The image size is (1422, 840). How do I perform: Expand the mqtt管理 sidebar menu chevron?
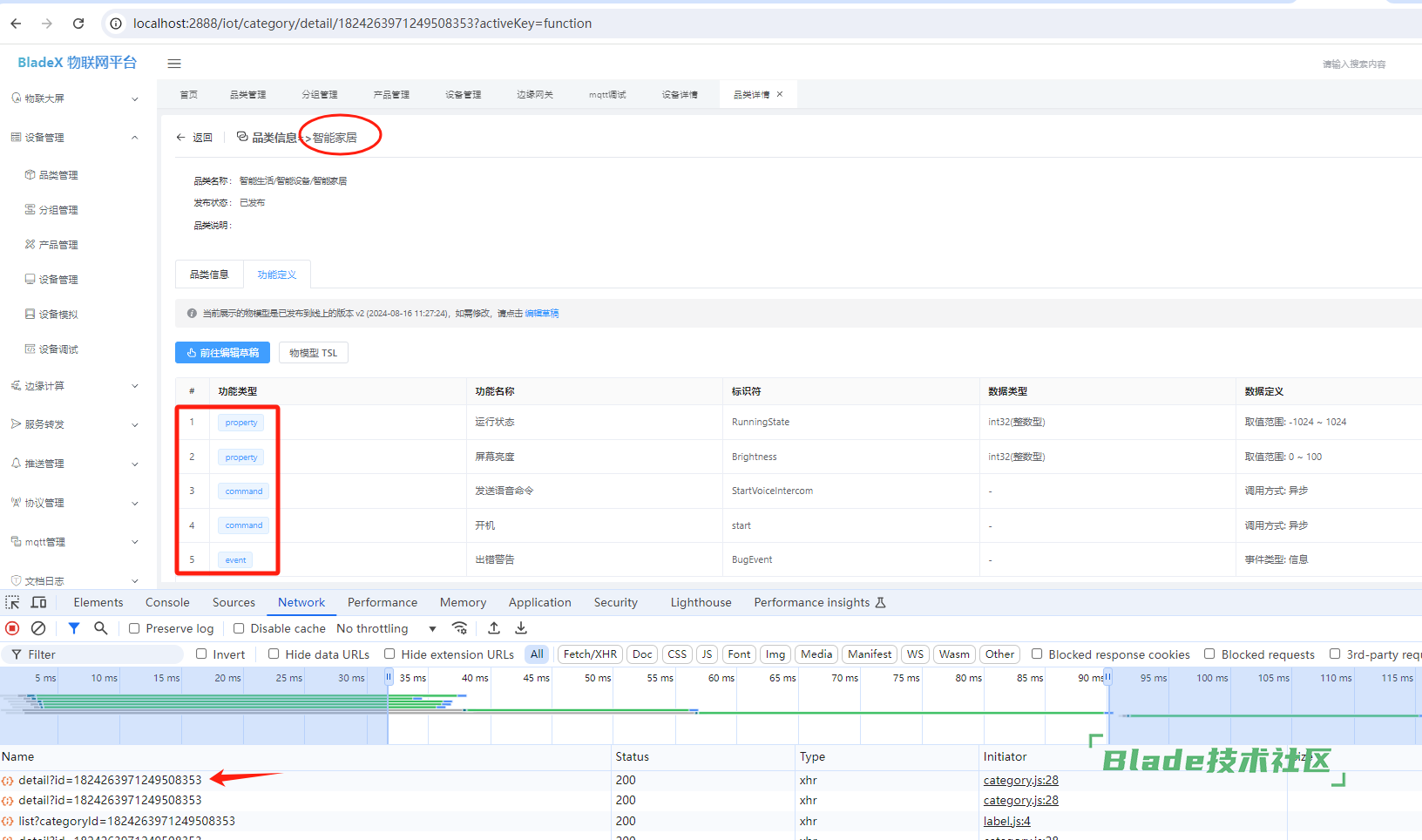pyautogui.click(x=135, y=542)
